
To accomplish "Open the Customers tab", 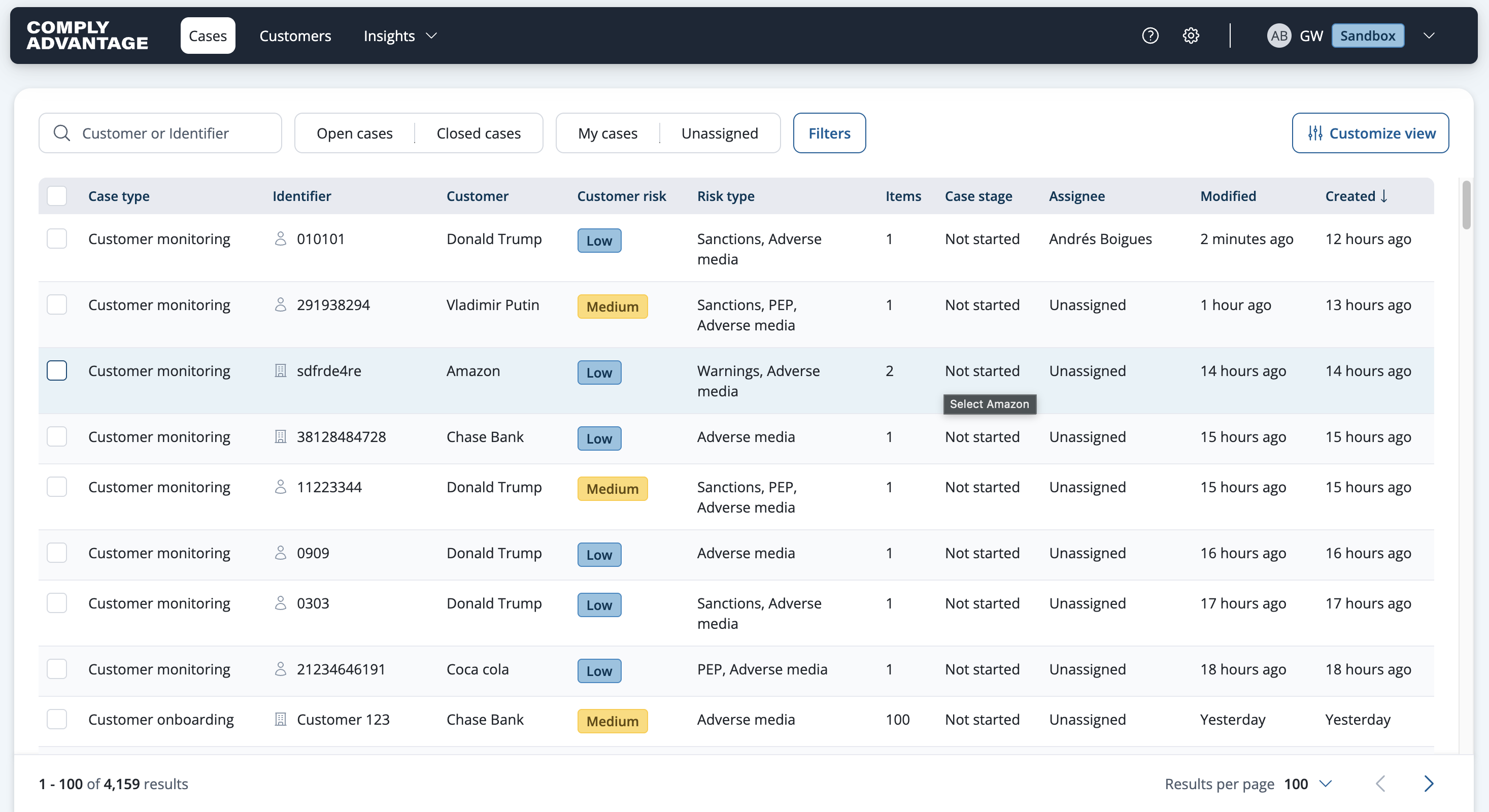I will [295, 36].
